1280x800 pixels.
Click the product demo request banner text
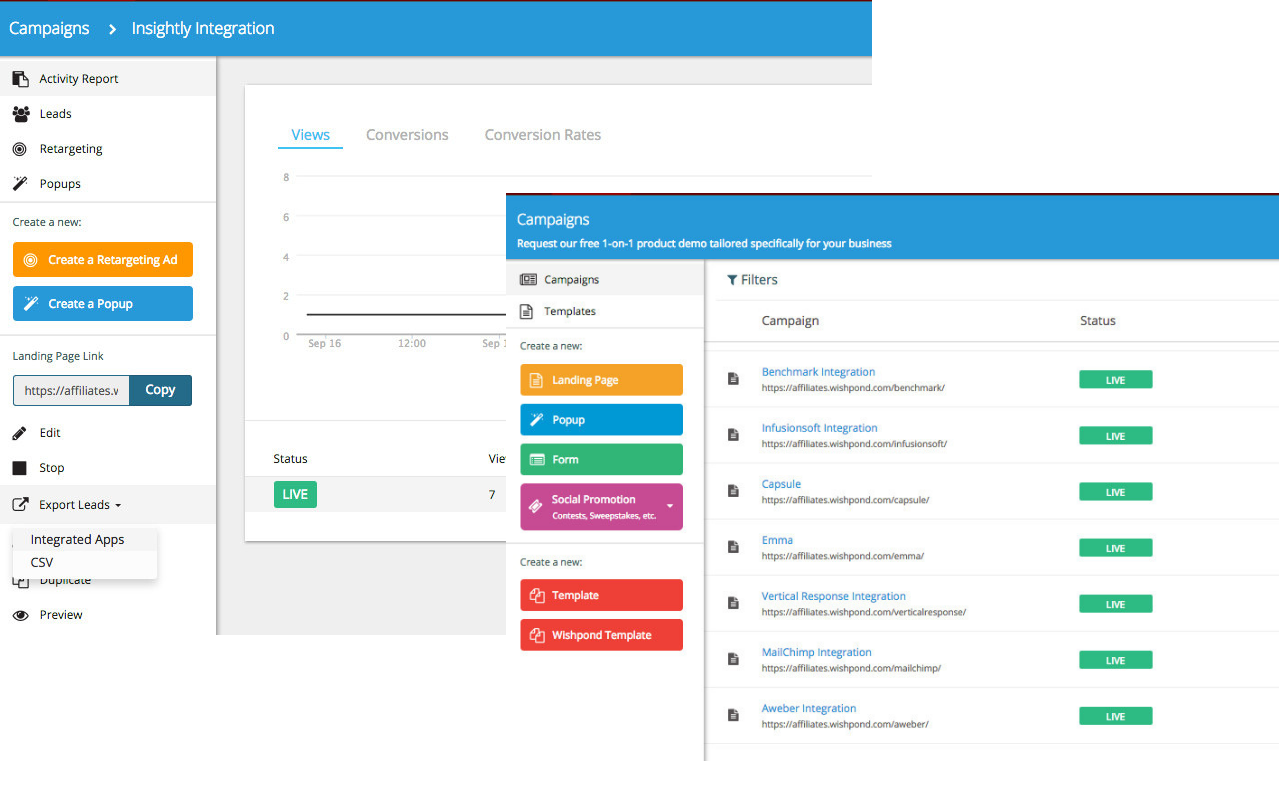click(x=704, y=243)
